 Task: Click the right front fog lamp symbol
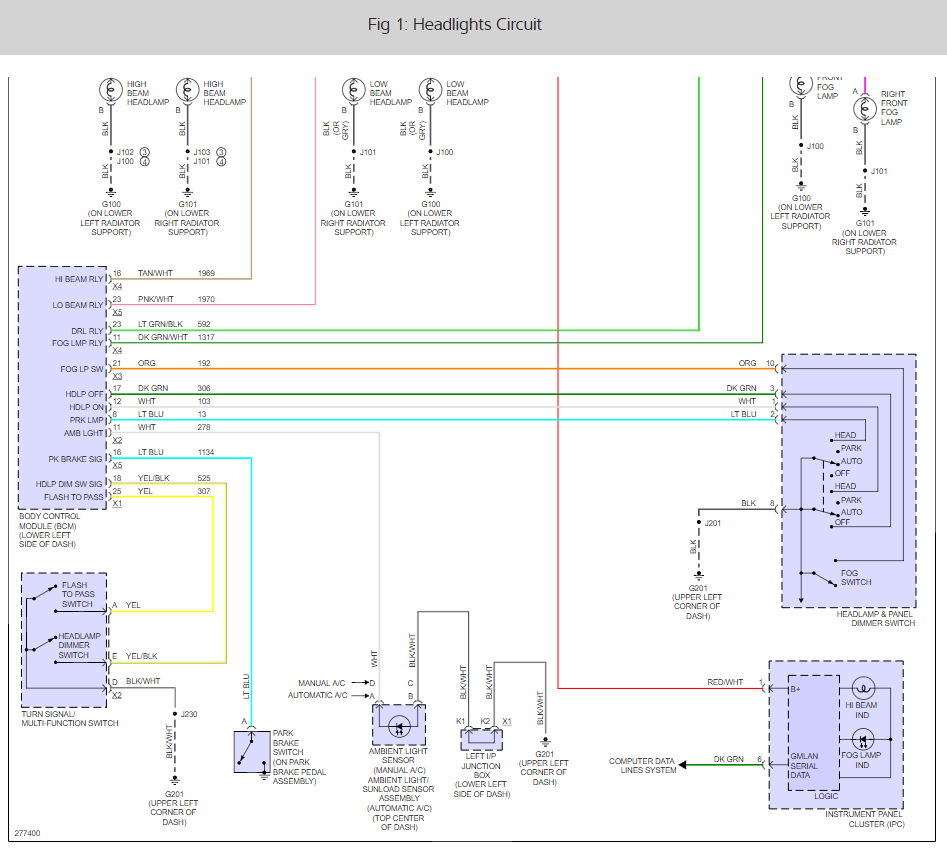865,109
